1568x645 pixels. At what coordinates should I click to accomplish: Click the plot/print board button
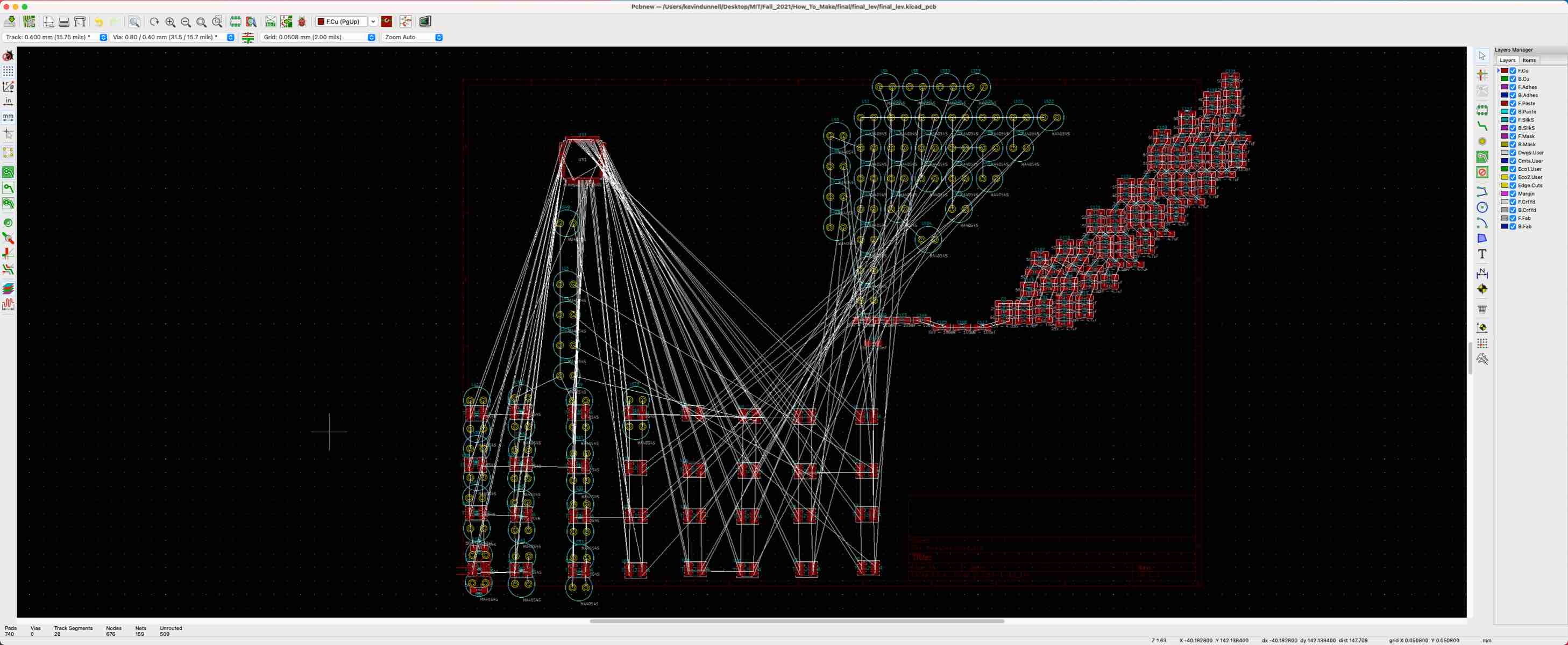80,21
